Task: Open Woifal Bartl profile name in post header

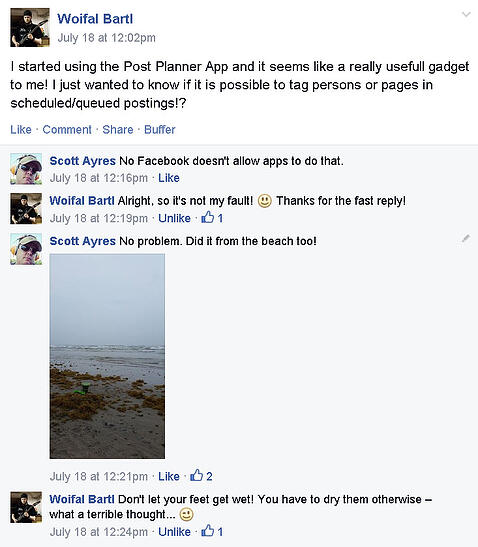Action: pyautogui.click(x=95, y=19)
